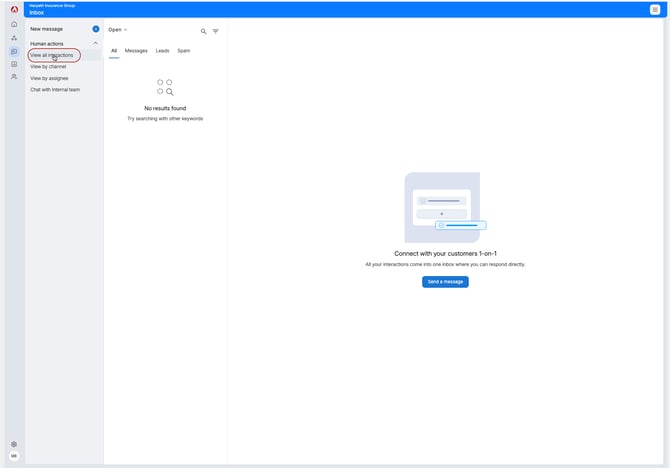
Task: Open the filter icon next to search
Action: [216, 31]
